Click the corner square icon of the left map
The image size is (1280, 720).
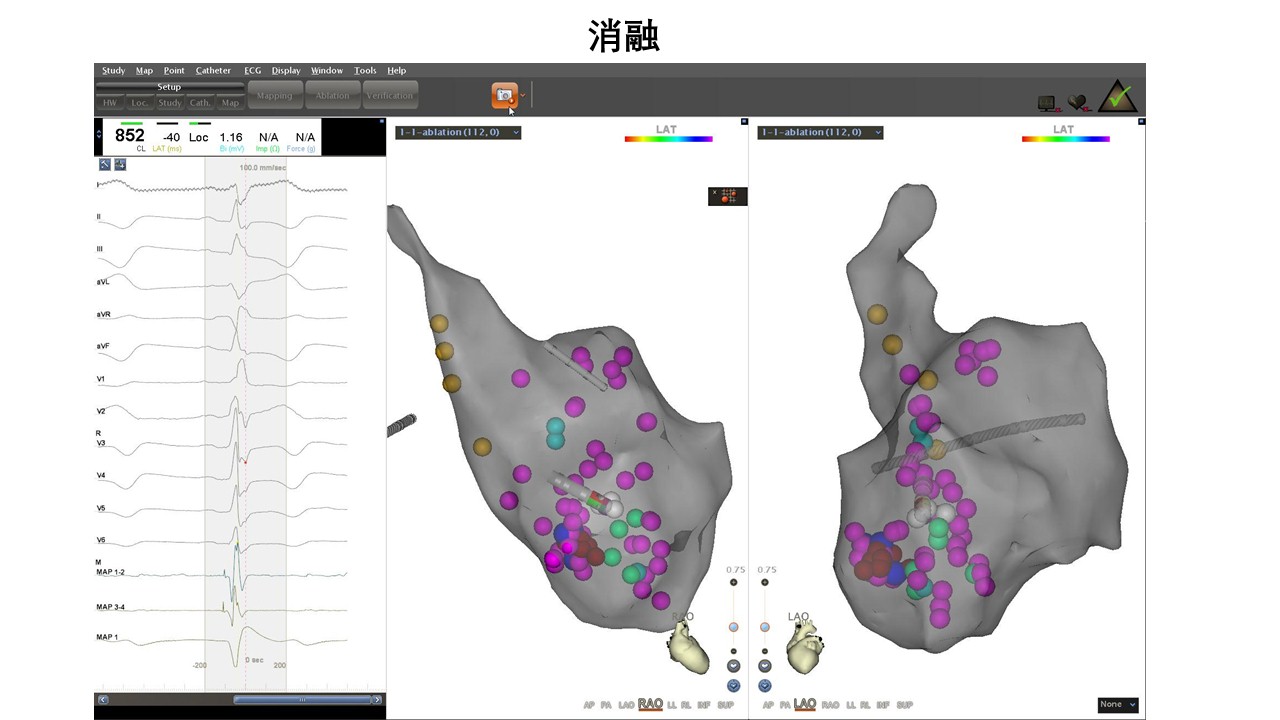[743, 122]
